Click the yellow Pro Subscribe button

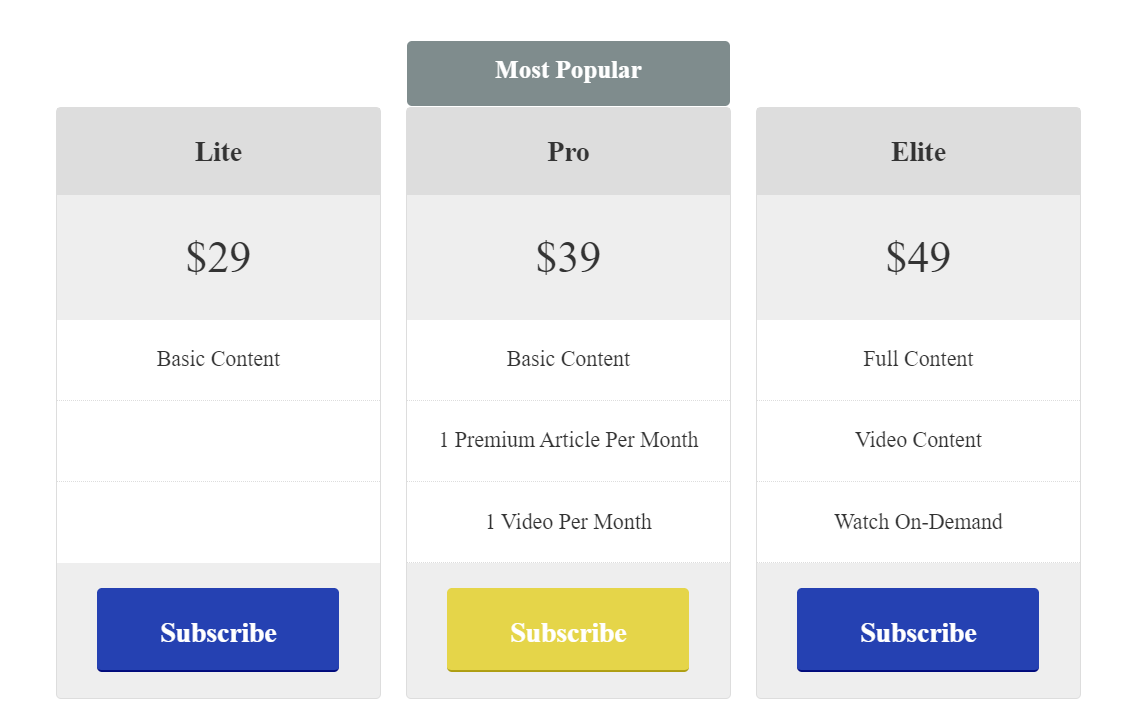[x=568, y=630]
